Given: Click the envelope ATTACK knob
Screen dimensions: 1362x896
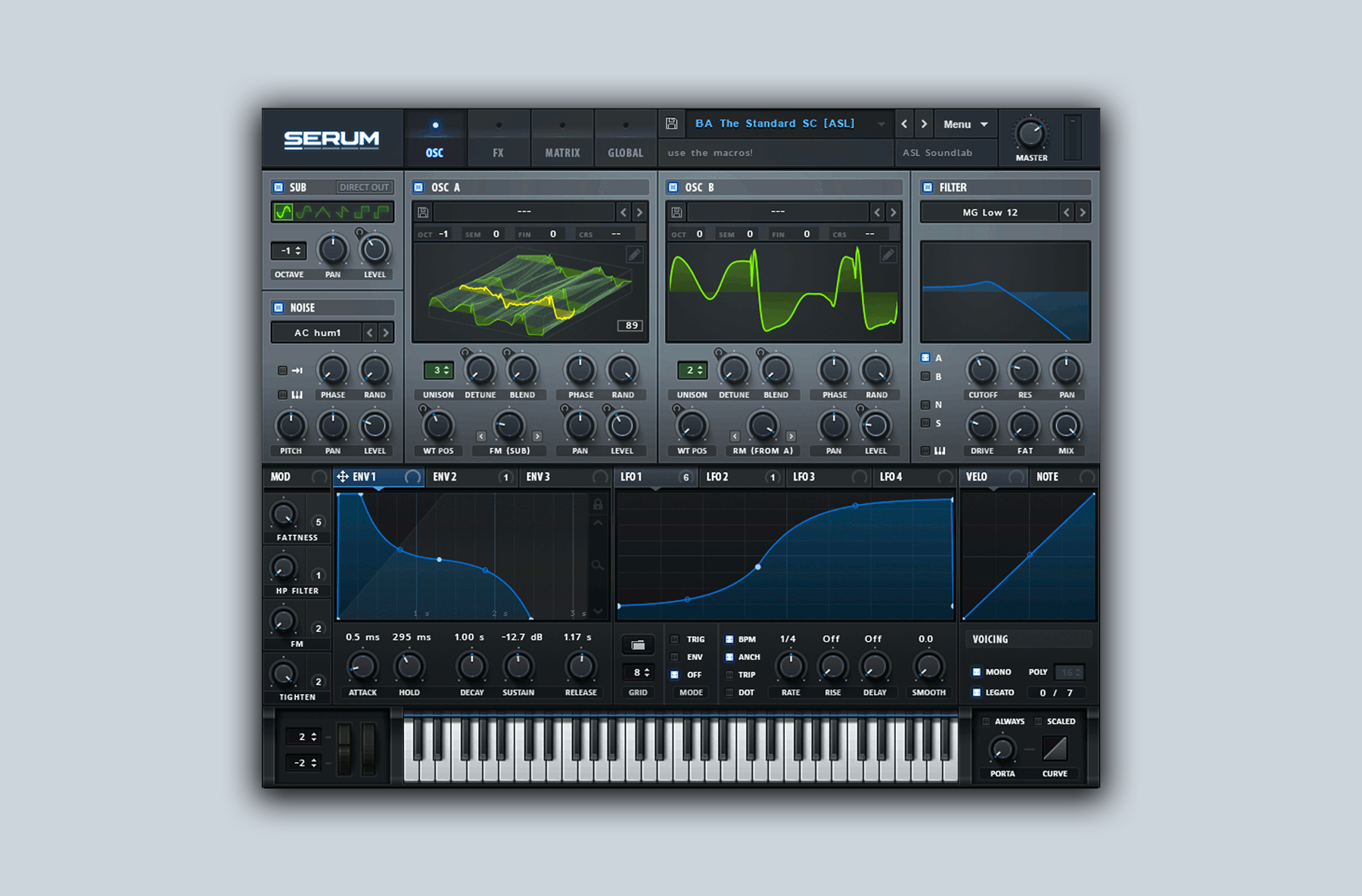Looking at the screenshot, I should 362,667.
